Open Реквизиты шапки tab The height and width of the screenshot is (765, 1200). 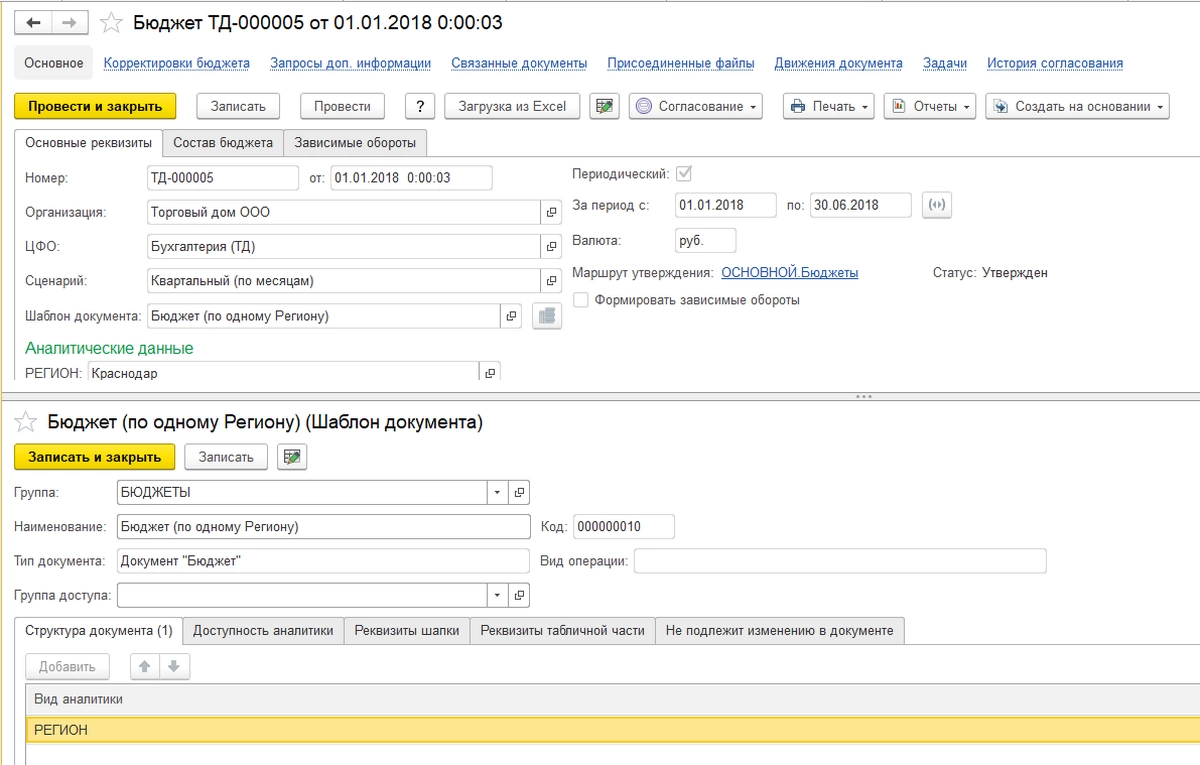[x=407, y=630]
